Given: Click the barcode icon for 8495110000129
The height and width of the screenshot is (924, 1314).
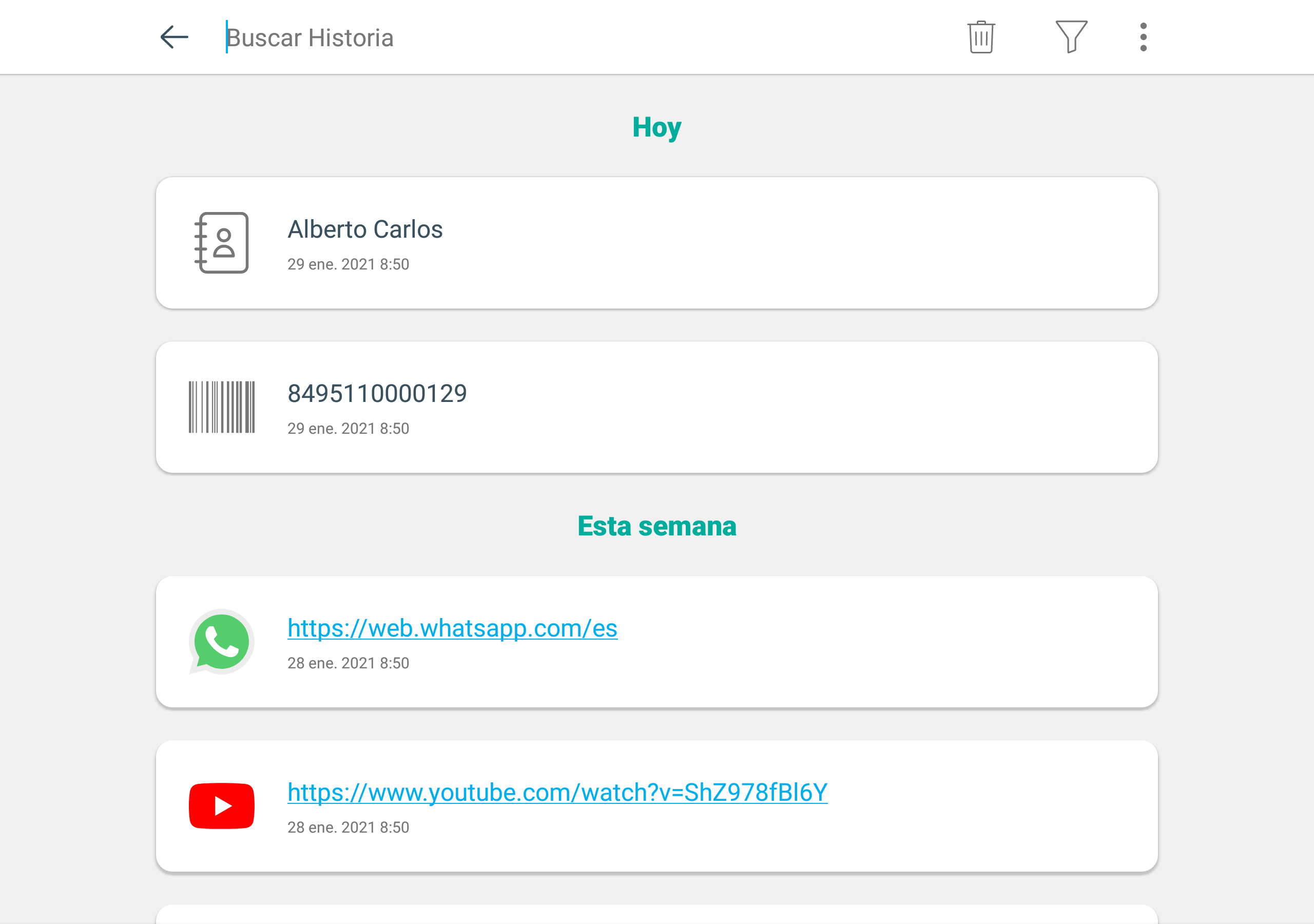Looking at the screenshot, I should [221, 407].
